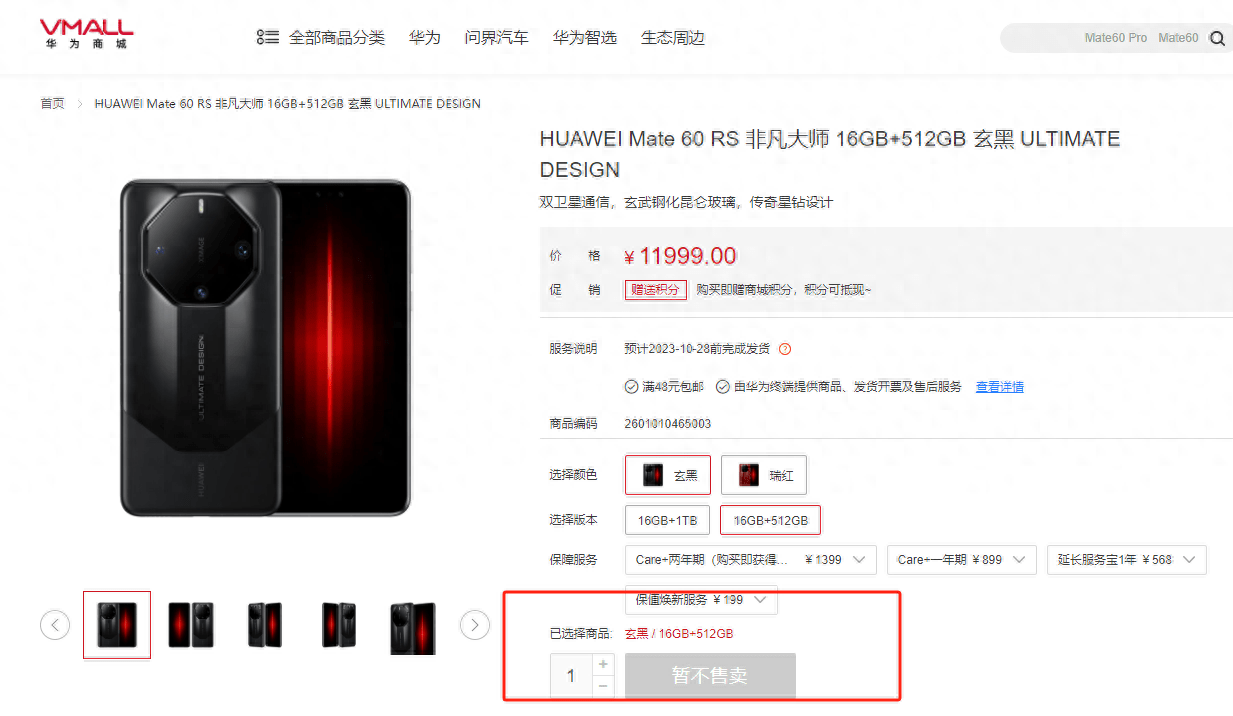Screen dimensions: 1233x716
Task: Select the 瑞红 color option
Action: point(764,475)
